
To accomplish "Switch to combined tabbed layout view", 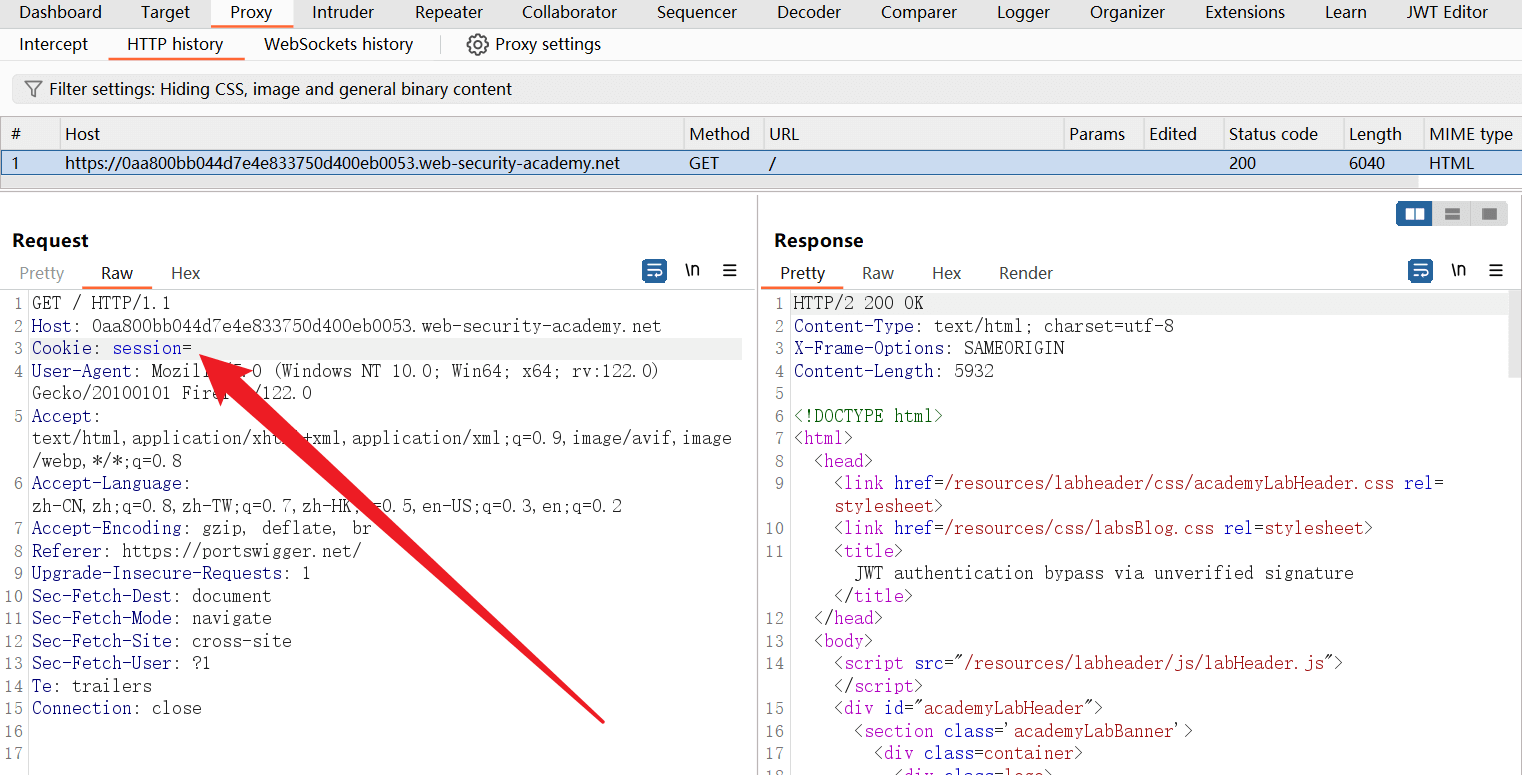I will pos(1489,214).
